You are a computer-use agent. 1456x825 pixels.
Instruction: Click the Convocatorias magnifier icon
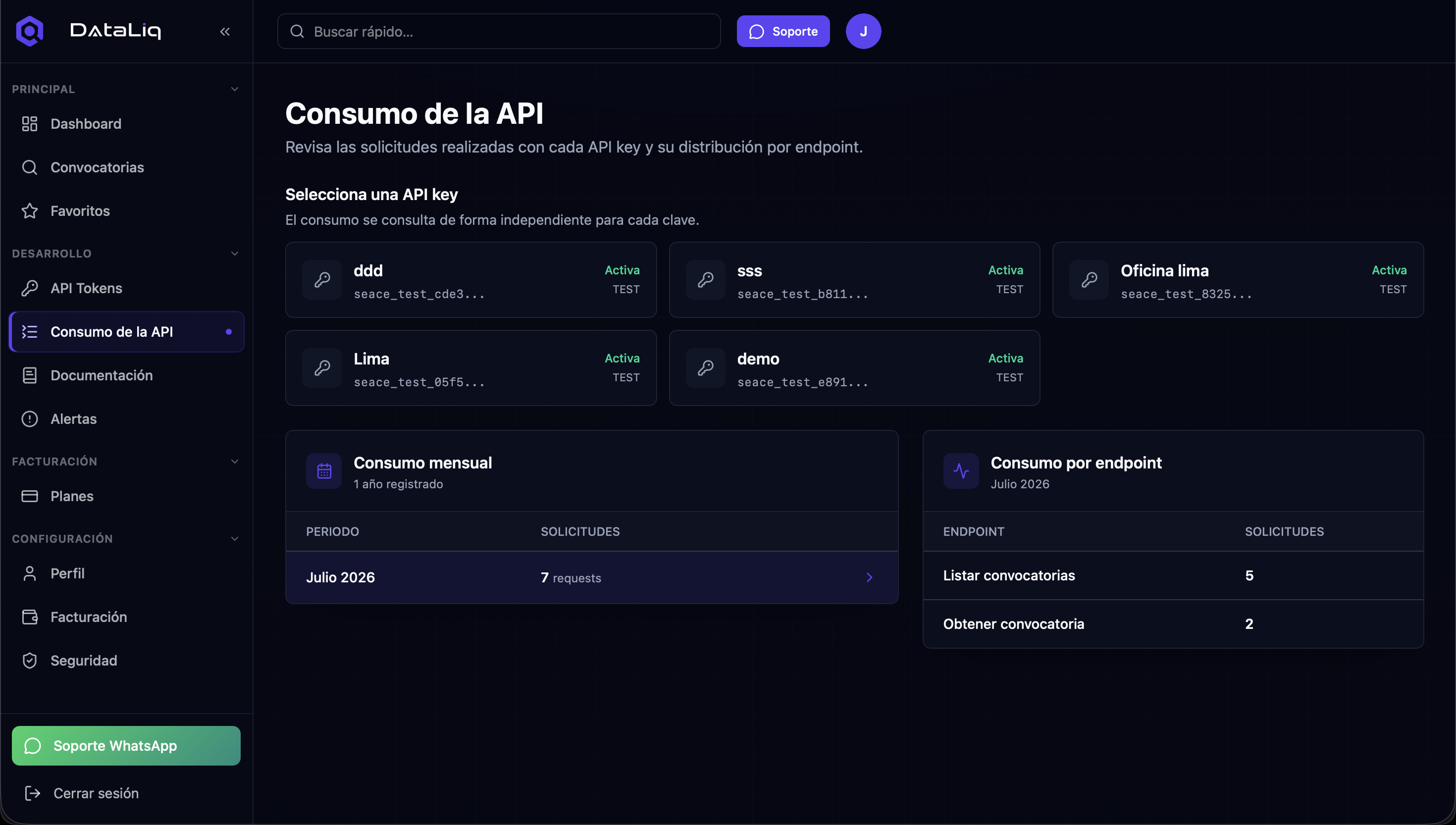click(x=29, y=167)
